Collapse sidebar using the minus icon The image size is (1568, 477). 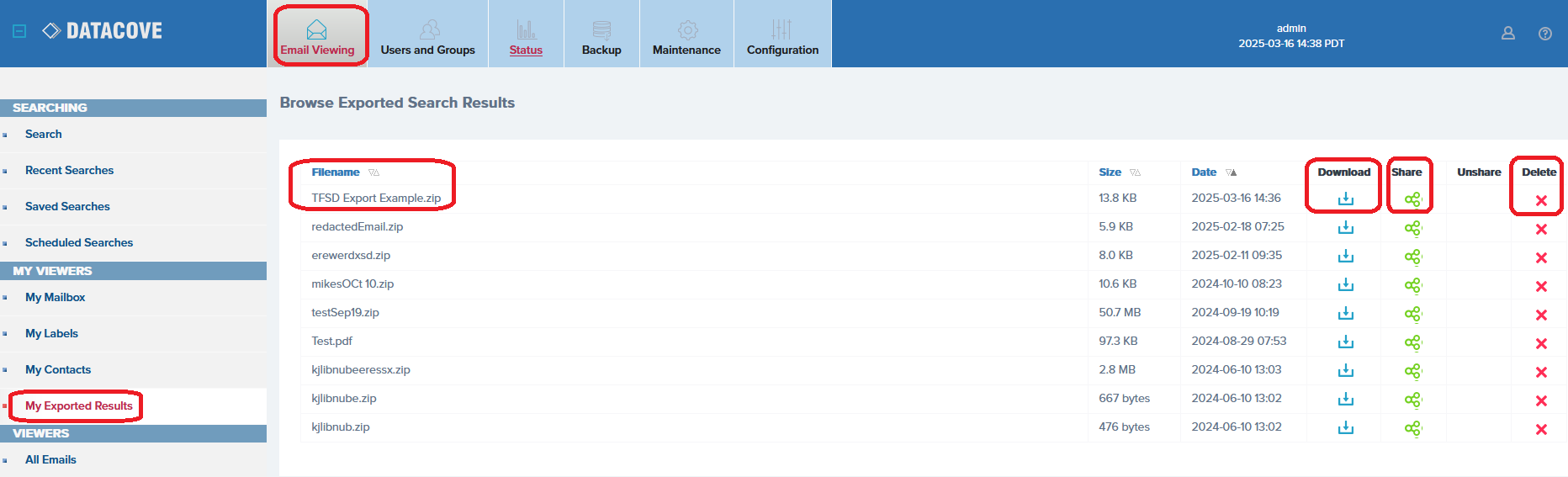19,31
